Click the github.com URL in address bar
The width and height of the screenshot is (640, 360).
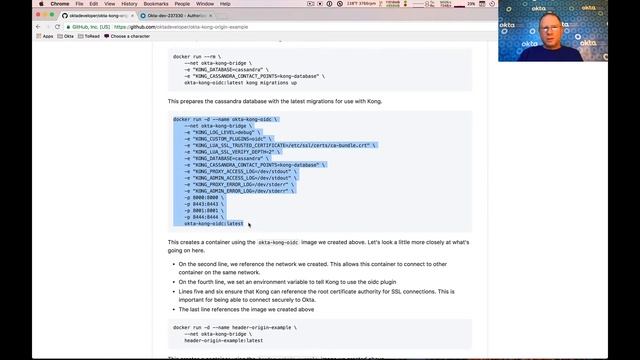click(x=181, y=27)
